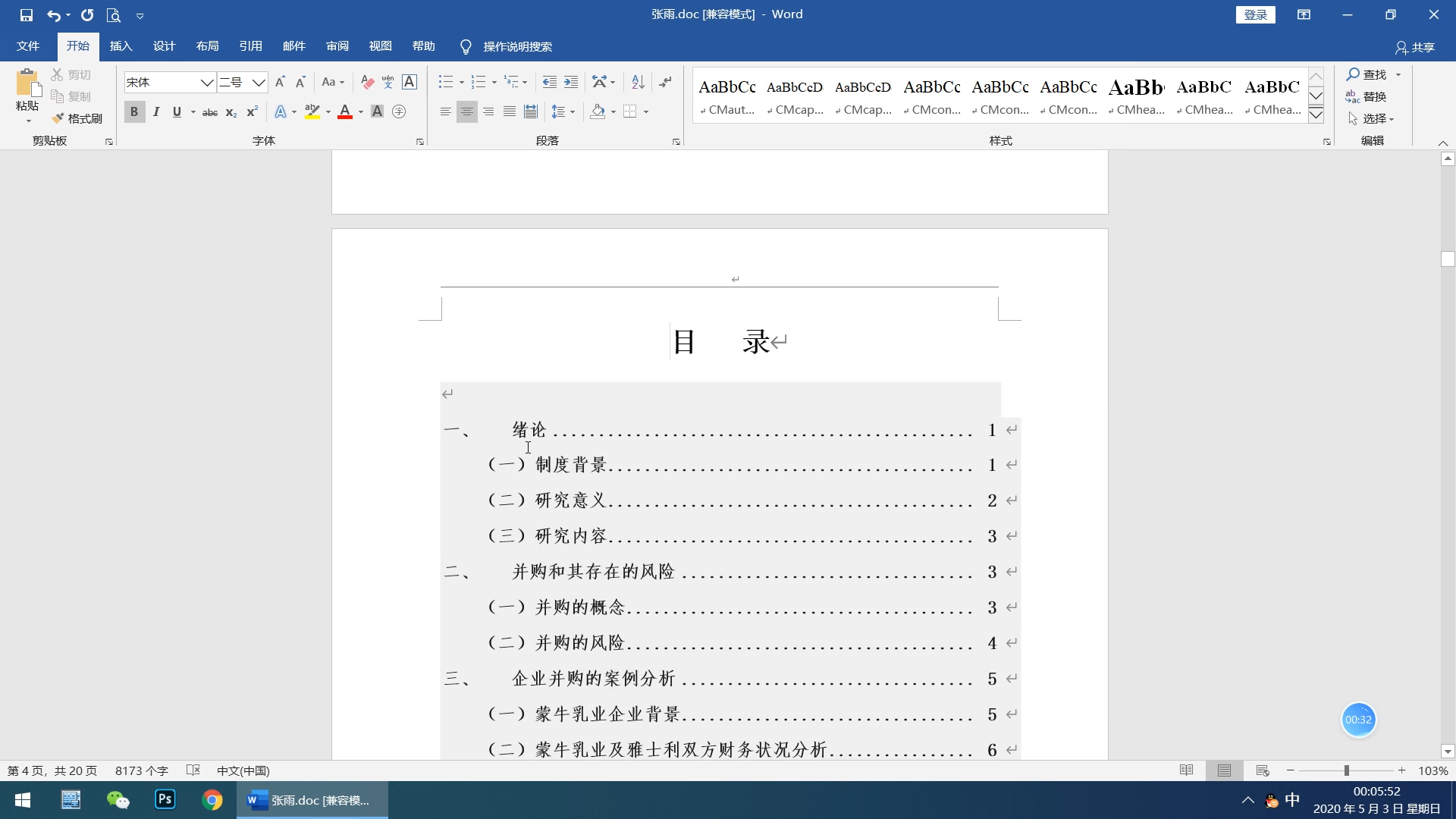Toggle Bold formatting
Image resolution: width=1456 pixels, height=819 pixels.
[x=134, y=112]
